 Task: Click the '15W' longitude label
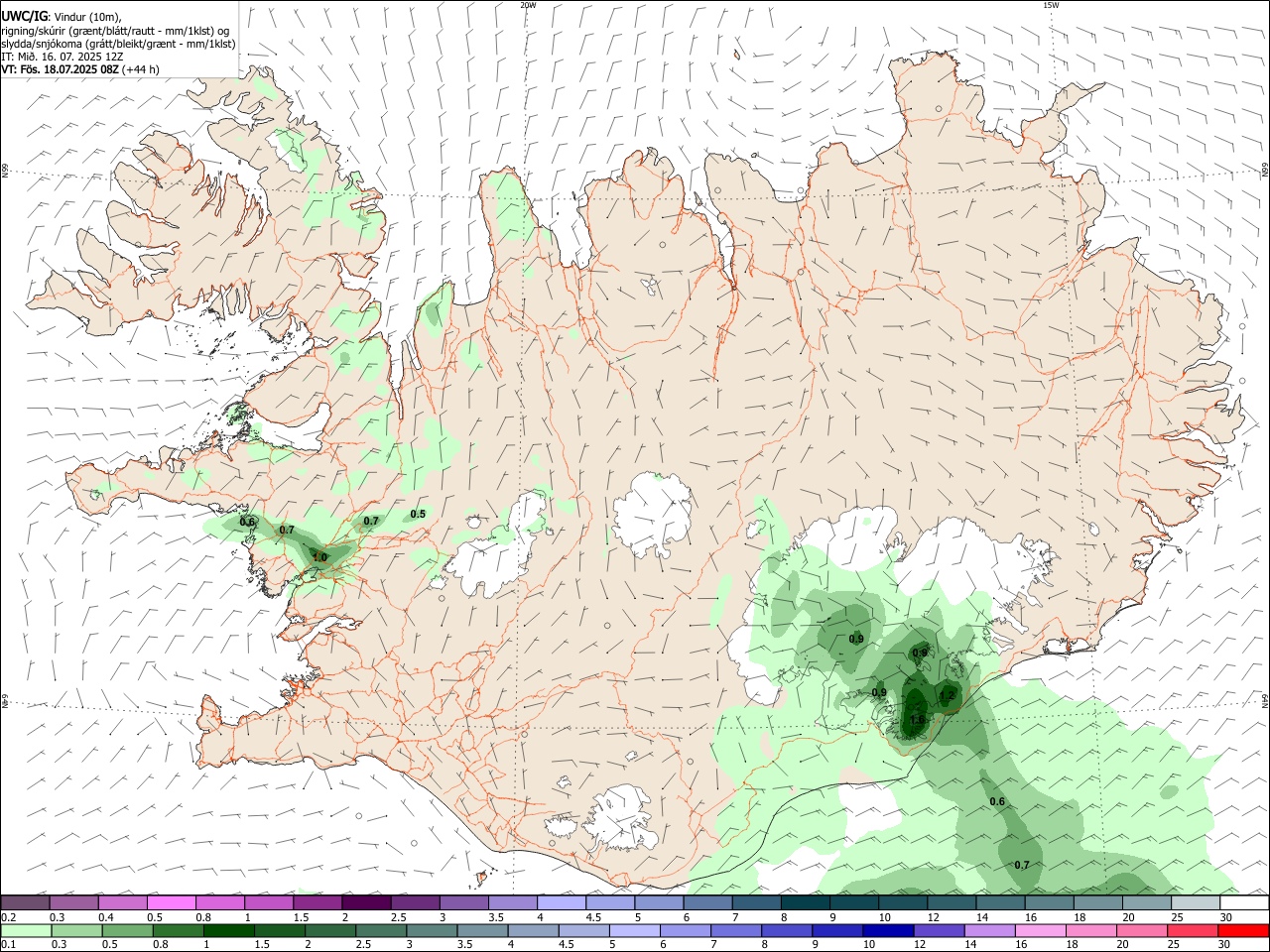(x=1050, y=5)
